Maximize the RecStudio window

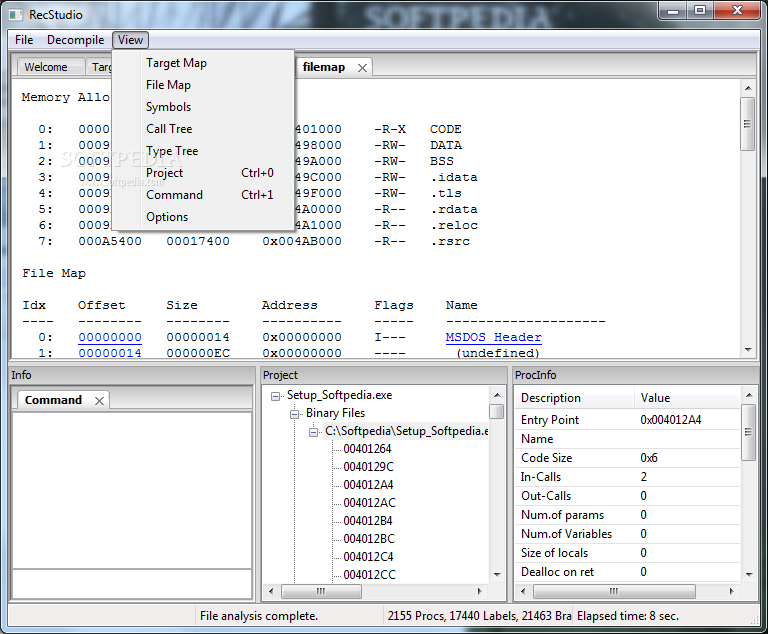pyautogui.click(x=700, y=10)
